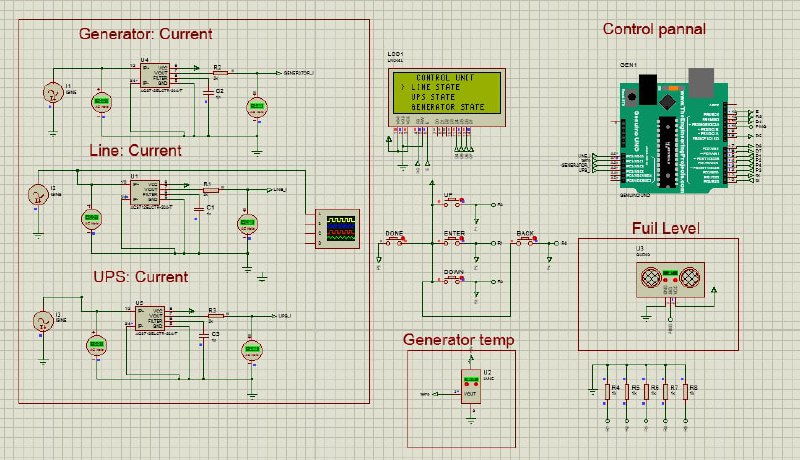
Task: Click the black power jack on Arduino
Action: [647, 89]
